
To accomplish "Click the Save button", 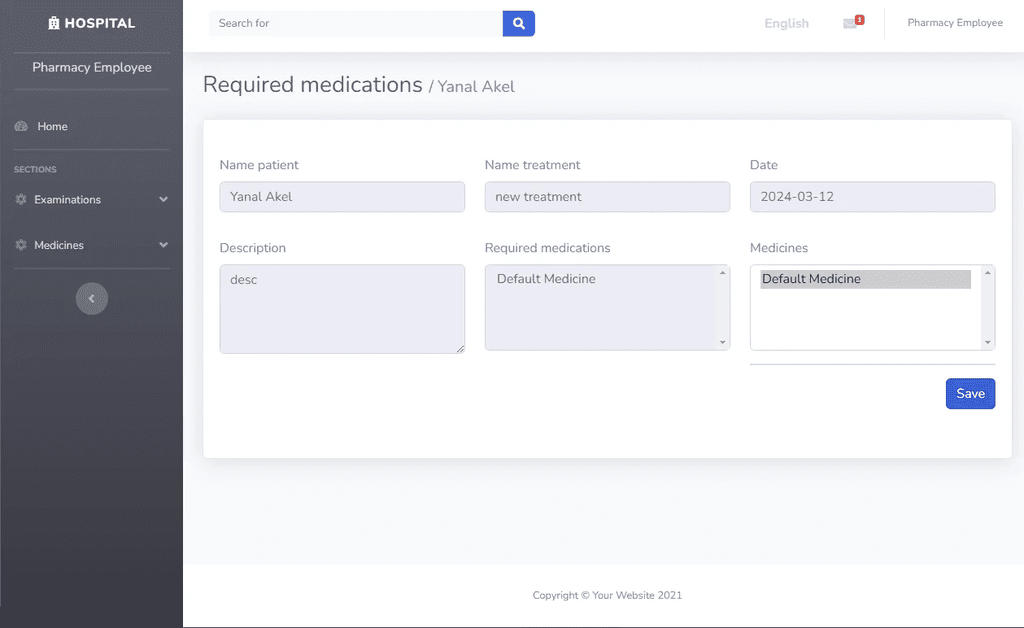I will (x=970, y=394).
